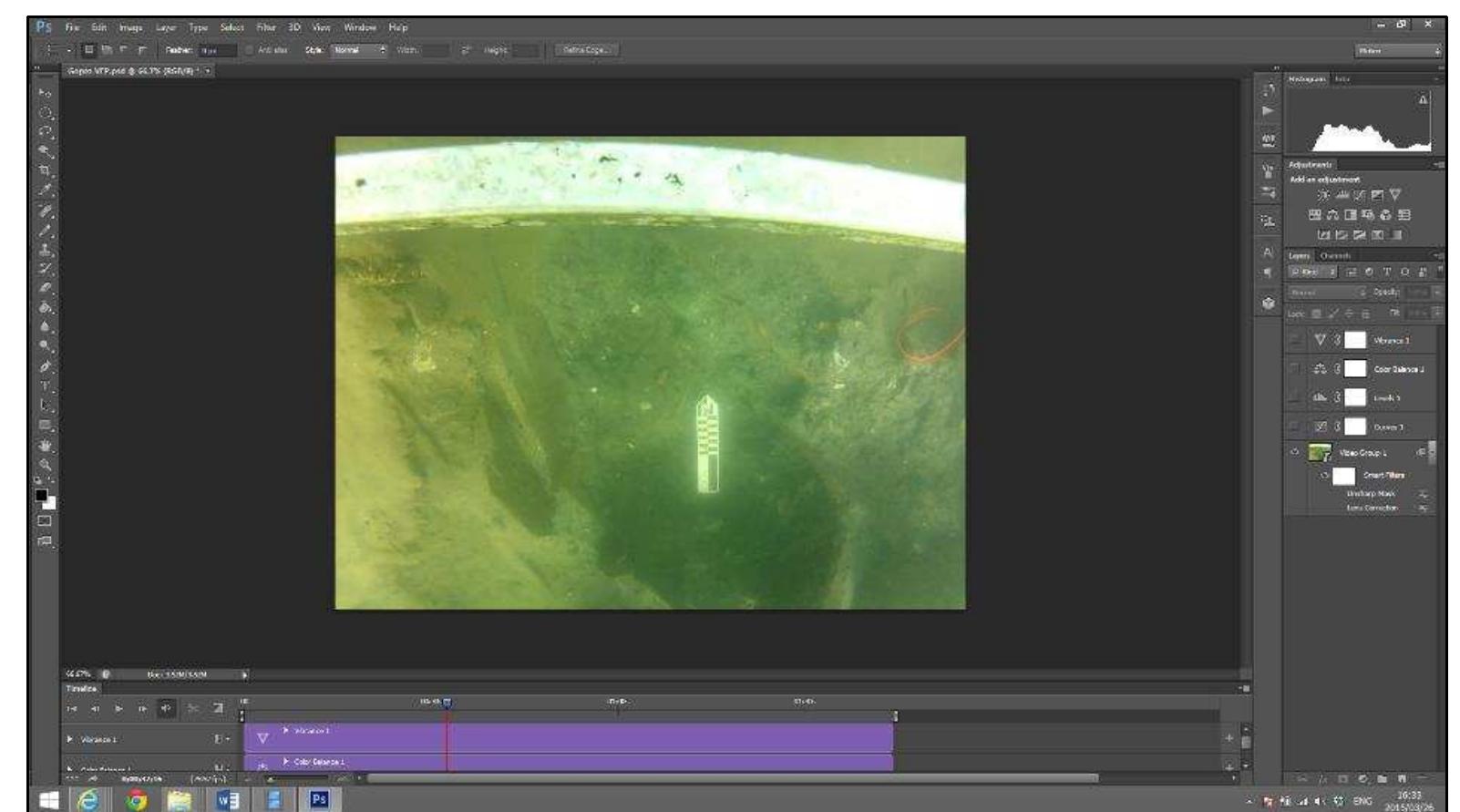Open the Image menu
Image resolution: width=1460 pixels, height=812 pixels.
130,27
